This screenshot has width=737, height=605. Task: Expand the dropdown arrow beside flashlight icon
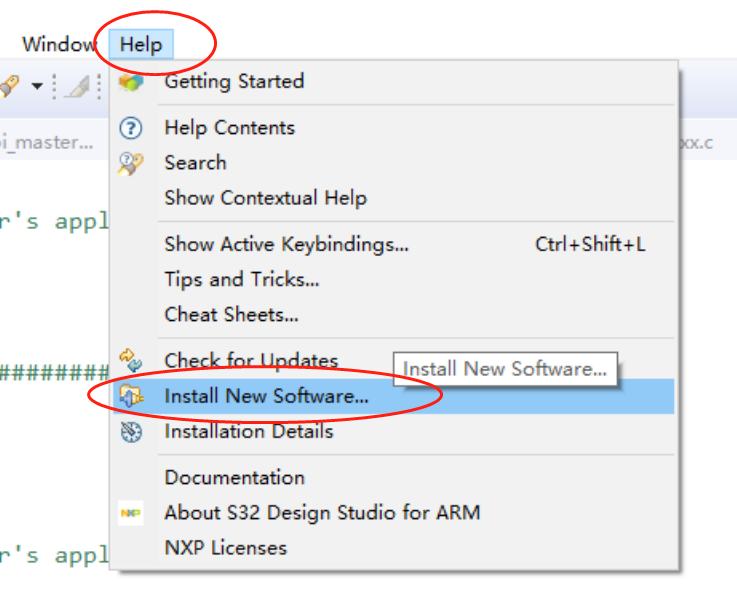point(37,86)
